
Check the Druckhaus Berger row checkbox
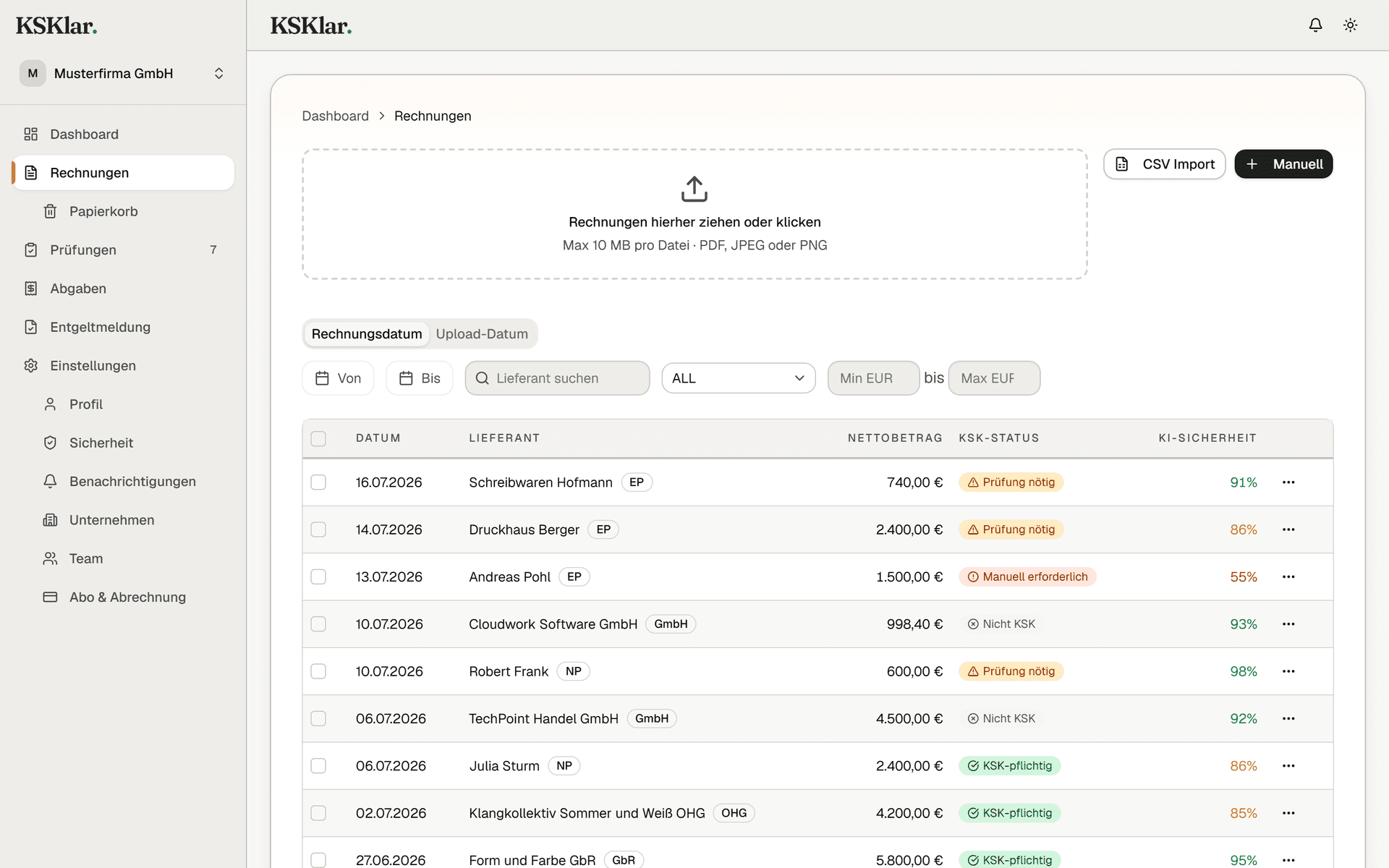(x=318, y=529)
